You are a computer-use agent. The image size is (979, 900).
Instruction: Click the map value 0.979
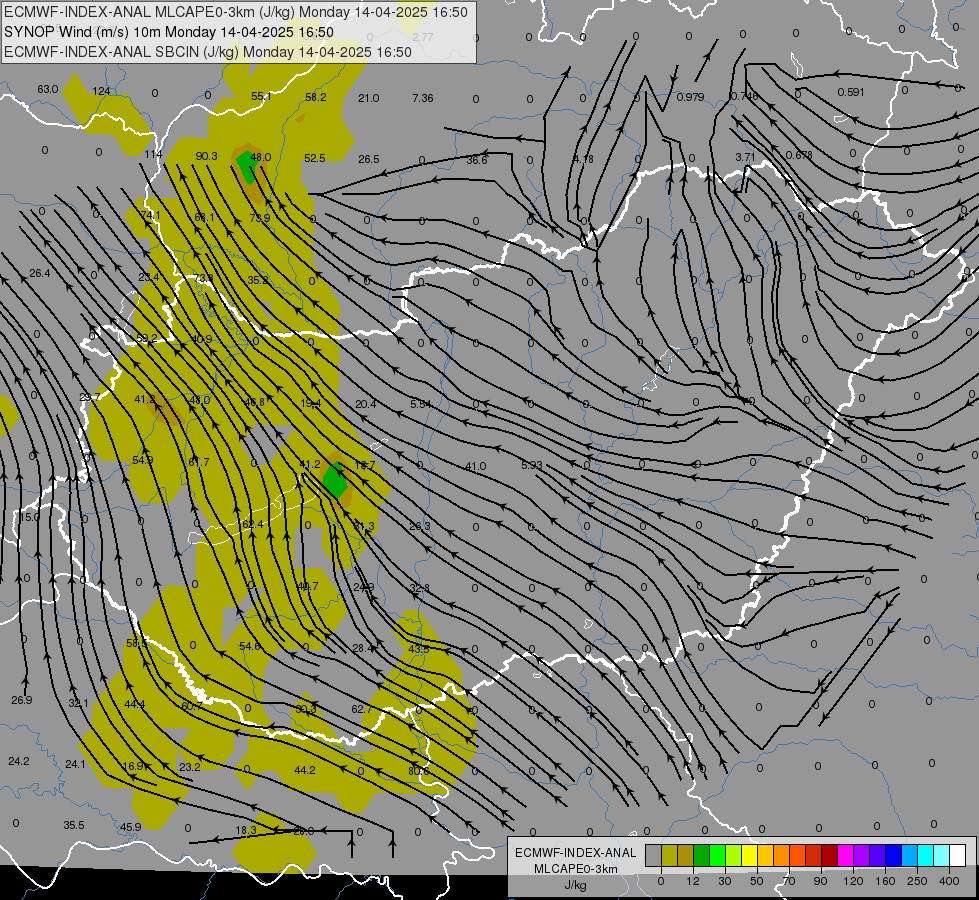[x=690, y=97]
